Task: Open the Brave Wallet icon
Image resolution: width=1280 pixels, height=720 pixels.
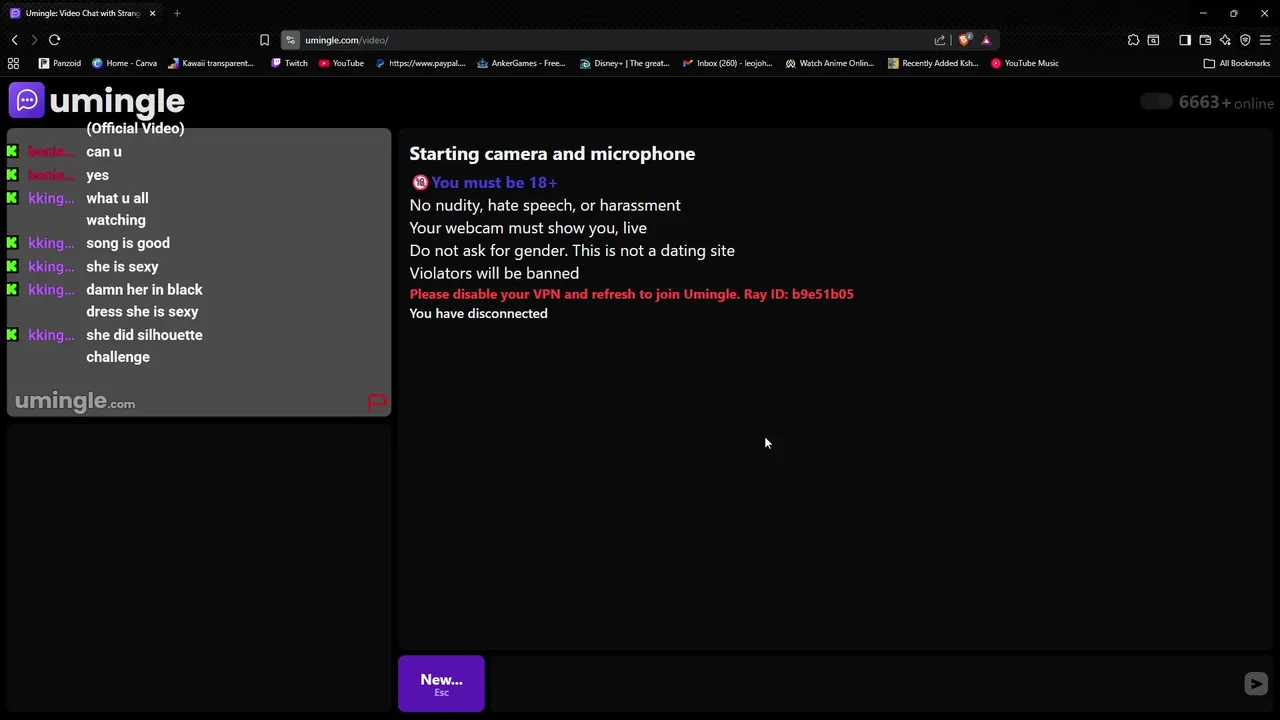Action: [1205, 40]
